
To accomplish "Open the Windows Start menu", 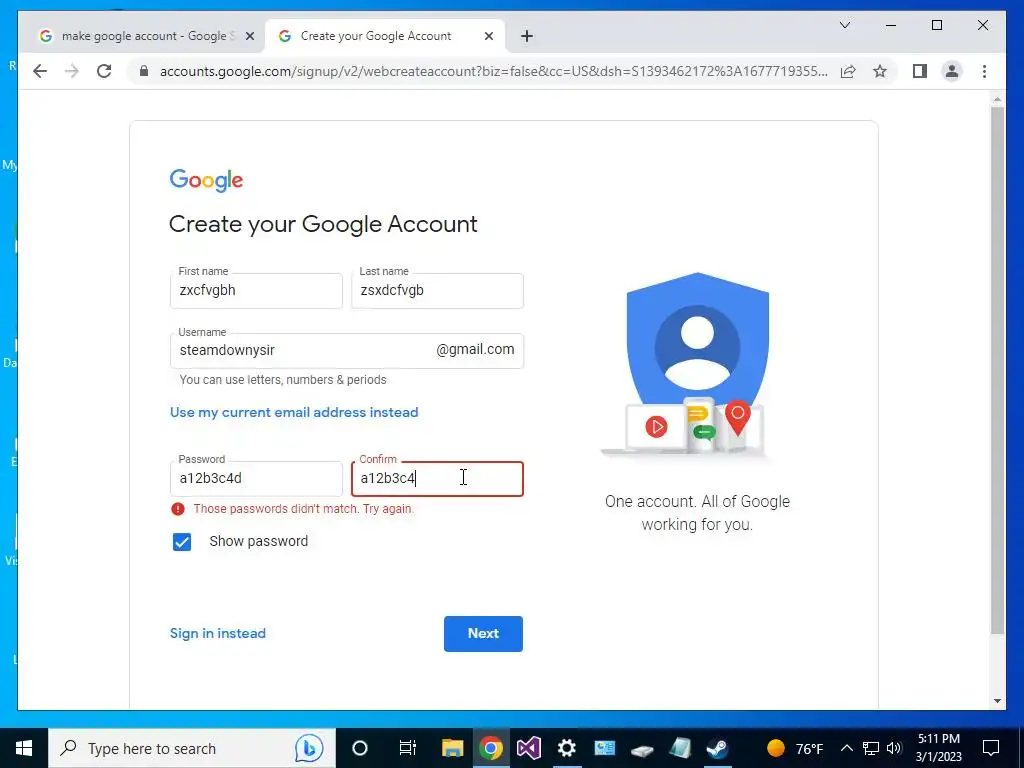I will tap(24, 748).
